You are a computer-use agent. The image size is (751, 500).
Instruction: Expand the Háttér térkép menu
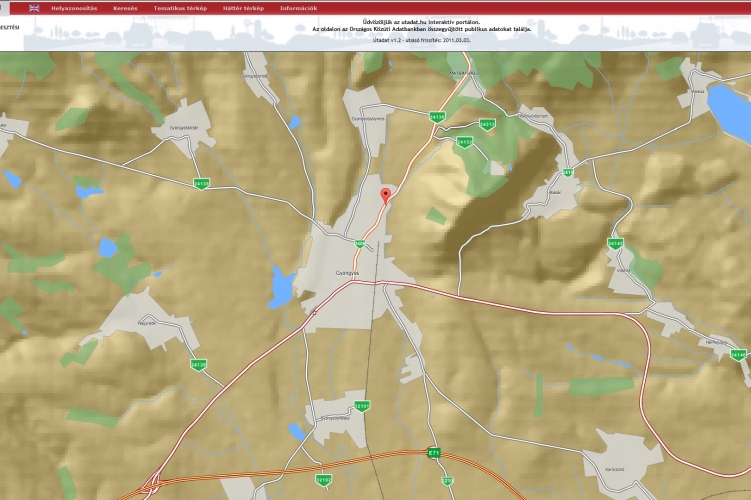(x=243, y=8)
